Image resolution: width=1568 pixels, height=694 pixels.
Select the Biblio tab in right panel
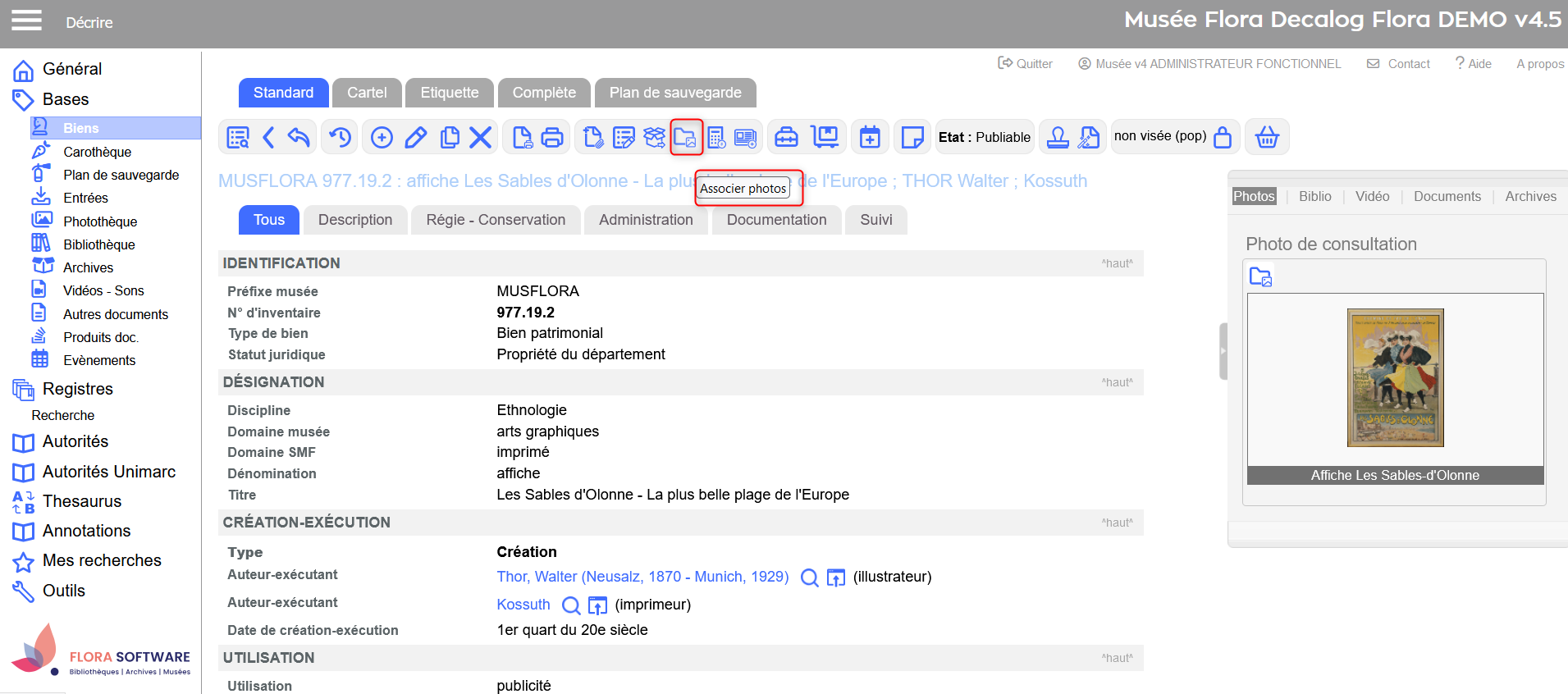[1314, 196]
